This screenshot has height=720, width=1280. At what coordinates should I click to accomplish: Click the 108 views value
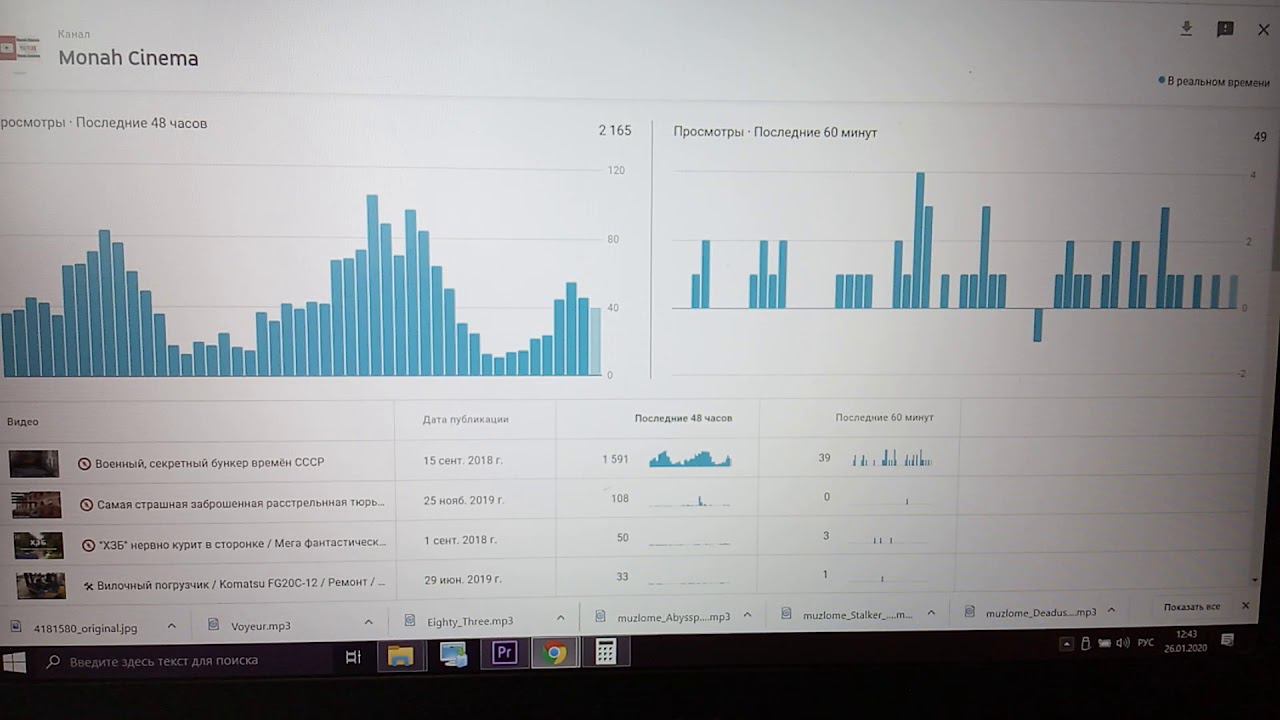coord(619,498)
